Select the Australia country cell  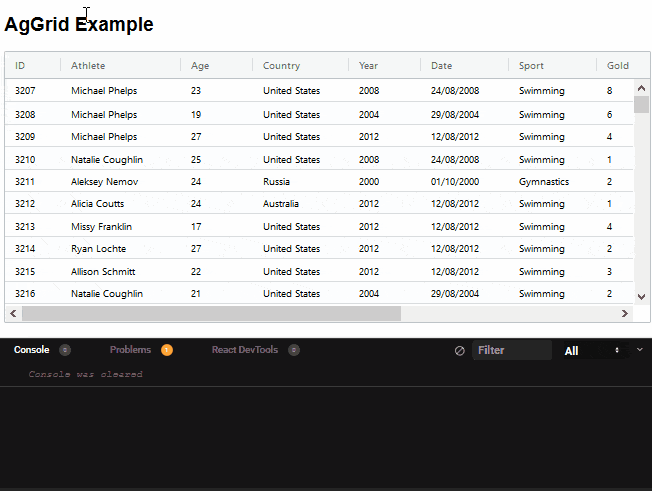[281, 204]
